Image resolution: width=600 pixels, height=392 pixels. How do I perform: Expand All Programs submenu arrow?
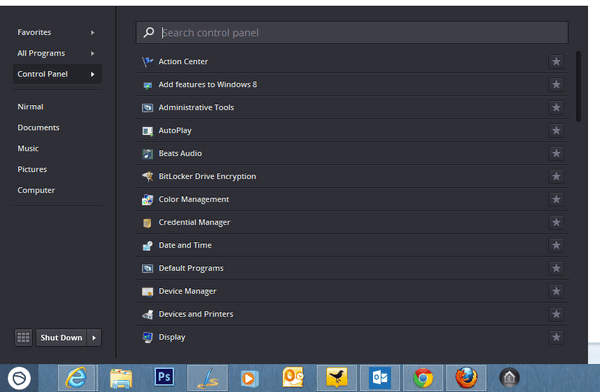tap(93, 53)
